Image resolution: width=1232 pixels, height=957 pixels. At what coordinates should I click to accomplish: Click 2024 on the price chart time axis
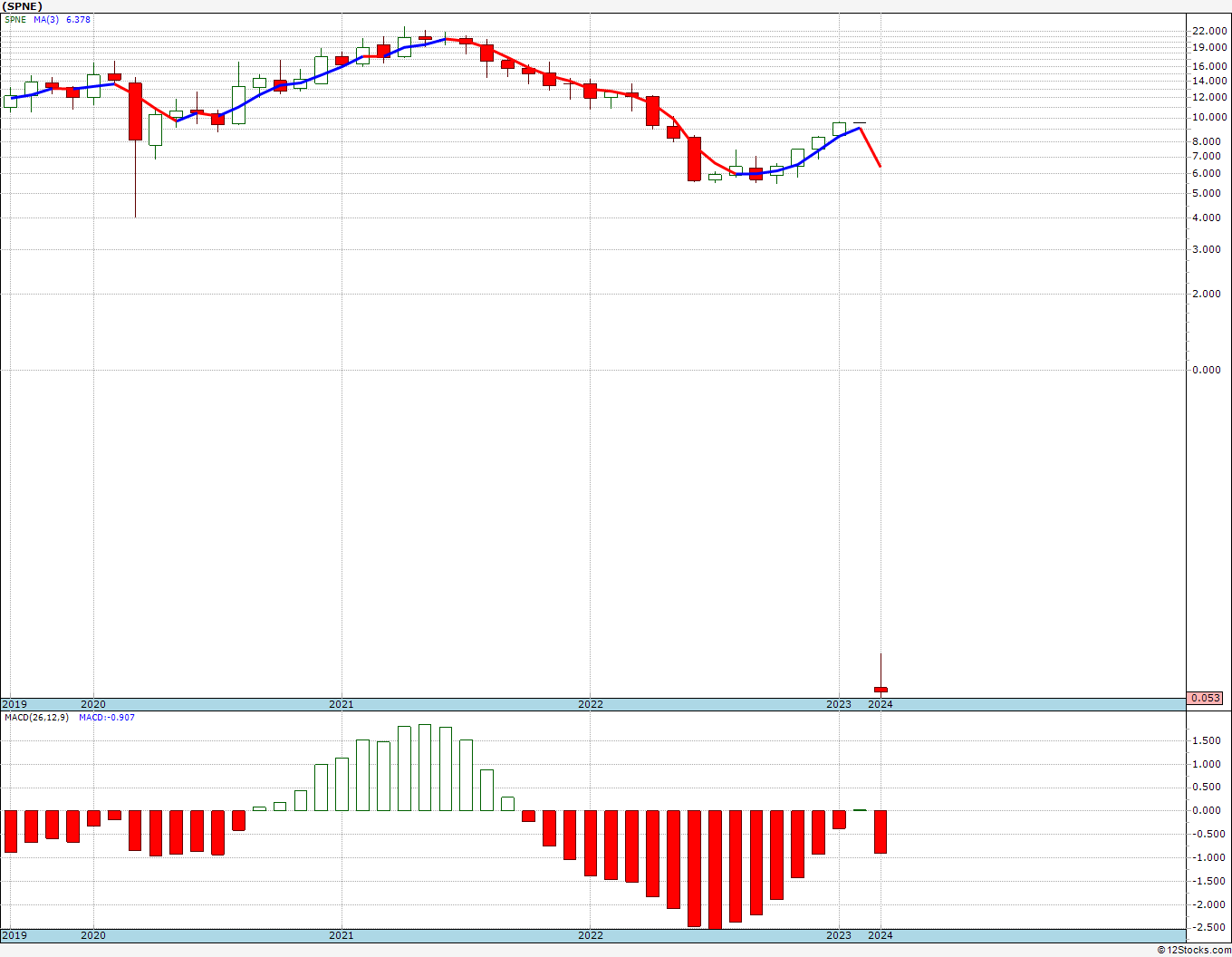(881, 704)
